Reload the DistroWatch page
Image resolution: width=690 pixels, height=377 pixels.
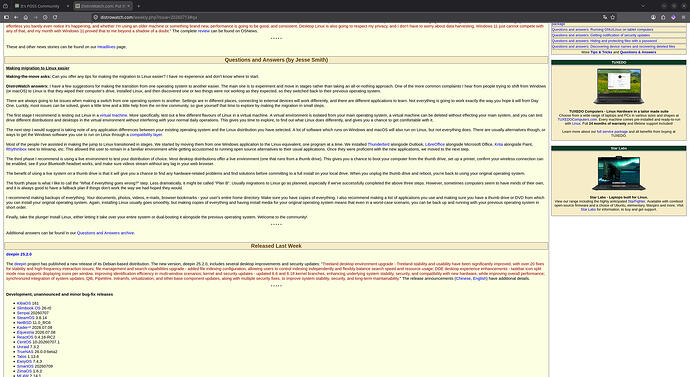click(55, 17)
